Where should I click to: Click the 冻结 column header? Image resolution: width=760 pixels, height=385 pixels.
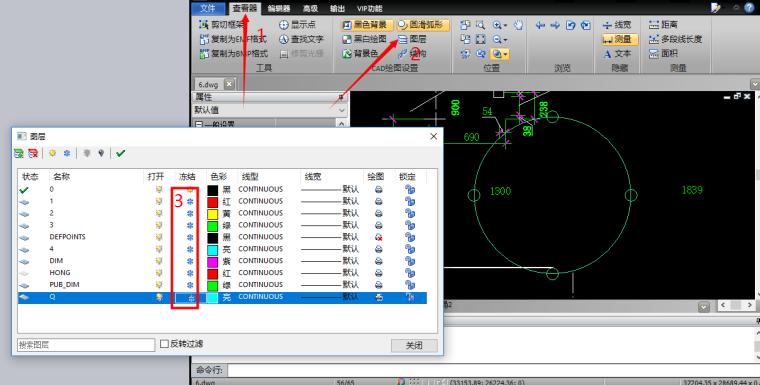tap(187, 176)
